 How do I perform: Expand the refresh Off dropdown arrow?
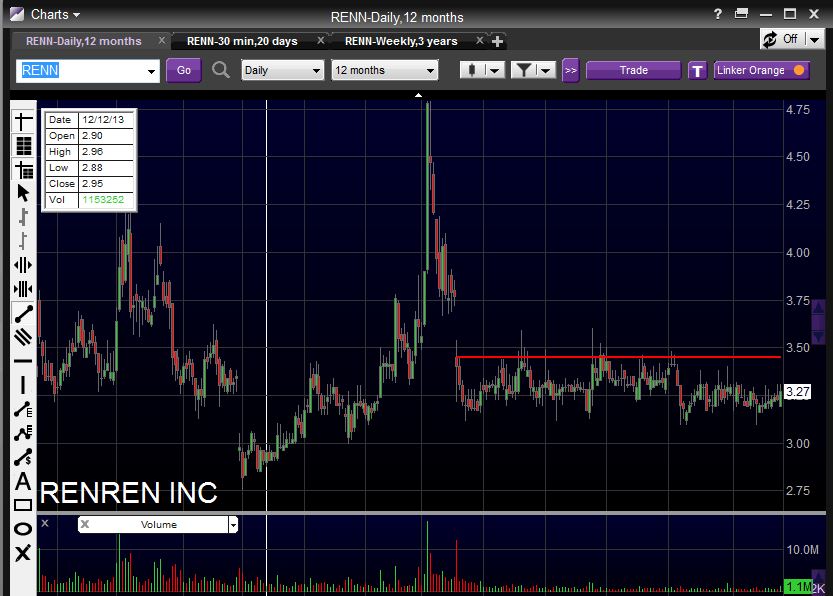[814, 39]
